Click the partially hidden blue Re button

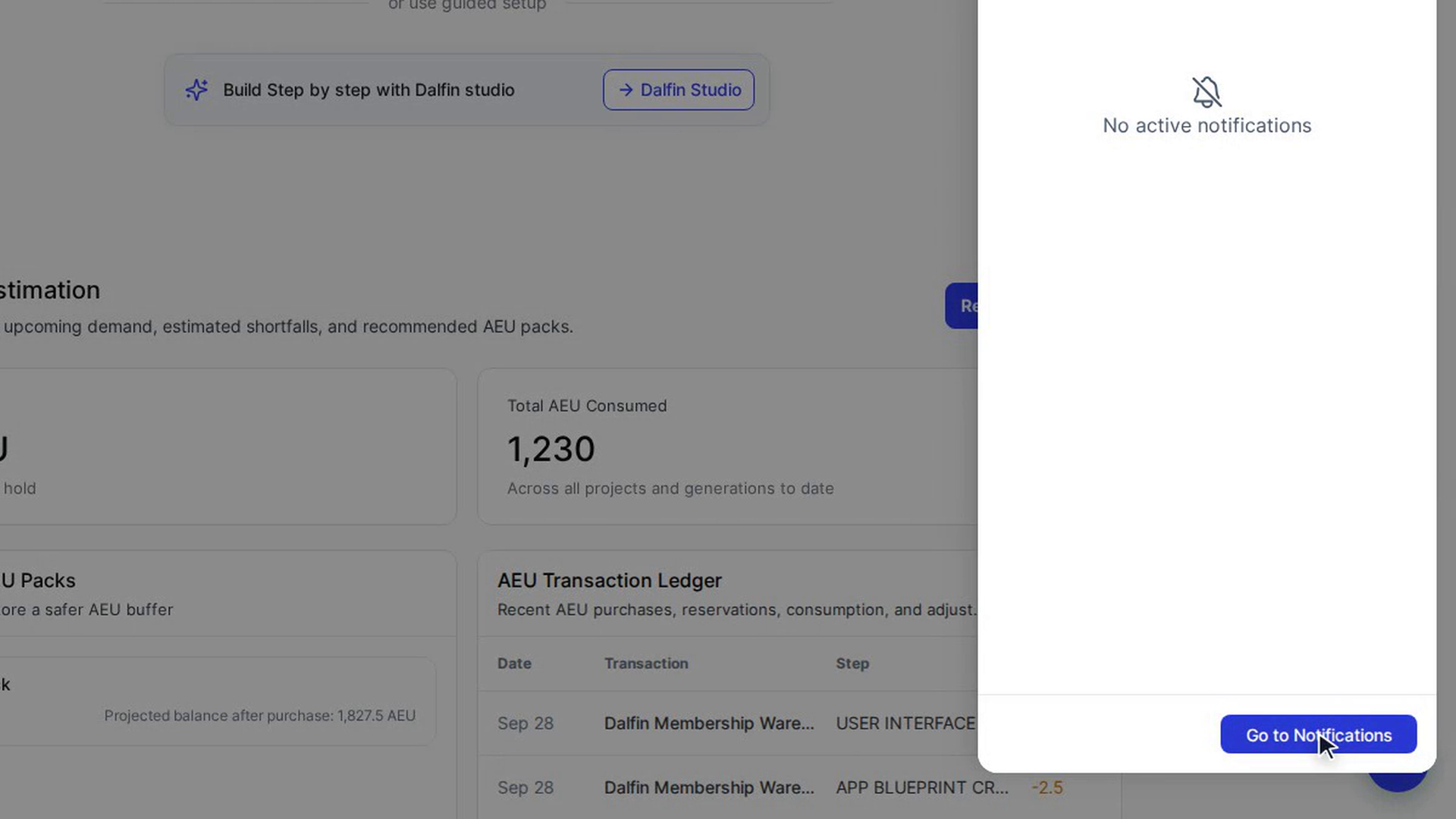(962, 306)
